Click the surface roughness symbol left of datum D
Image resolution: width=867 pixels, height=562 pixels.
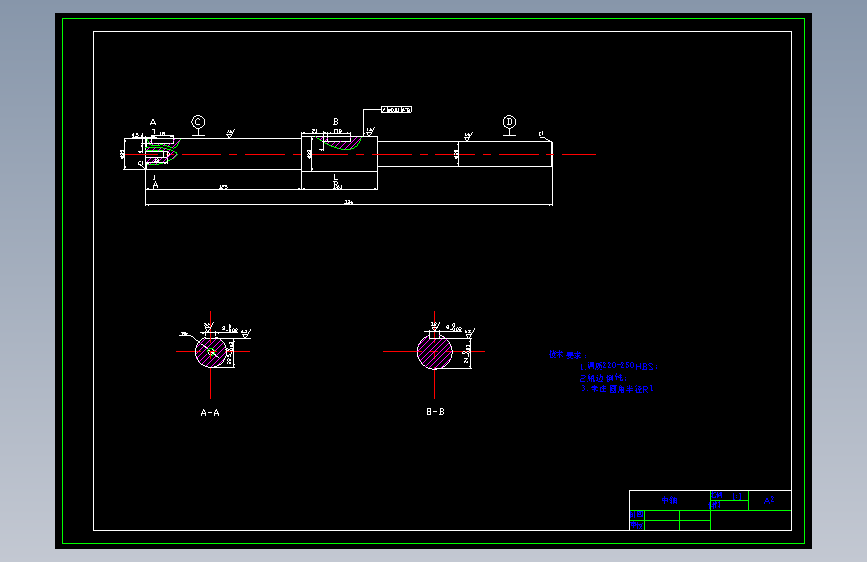pyautogui.click(x=468, y=136)
